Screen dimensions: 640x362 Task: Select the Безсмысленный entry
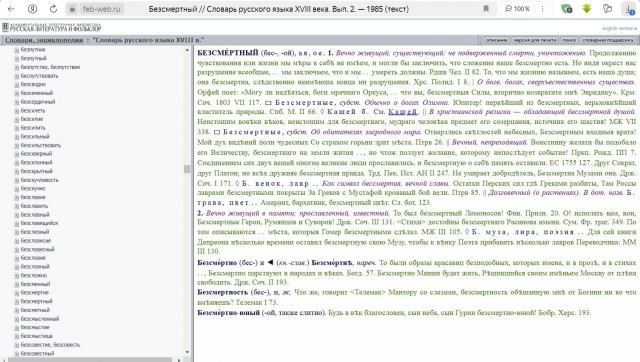click(40, 319)
